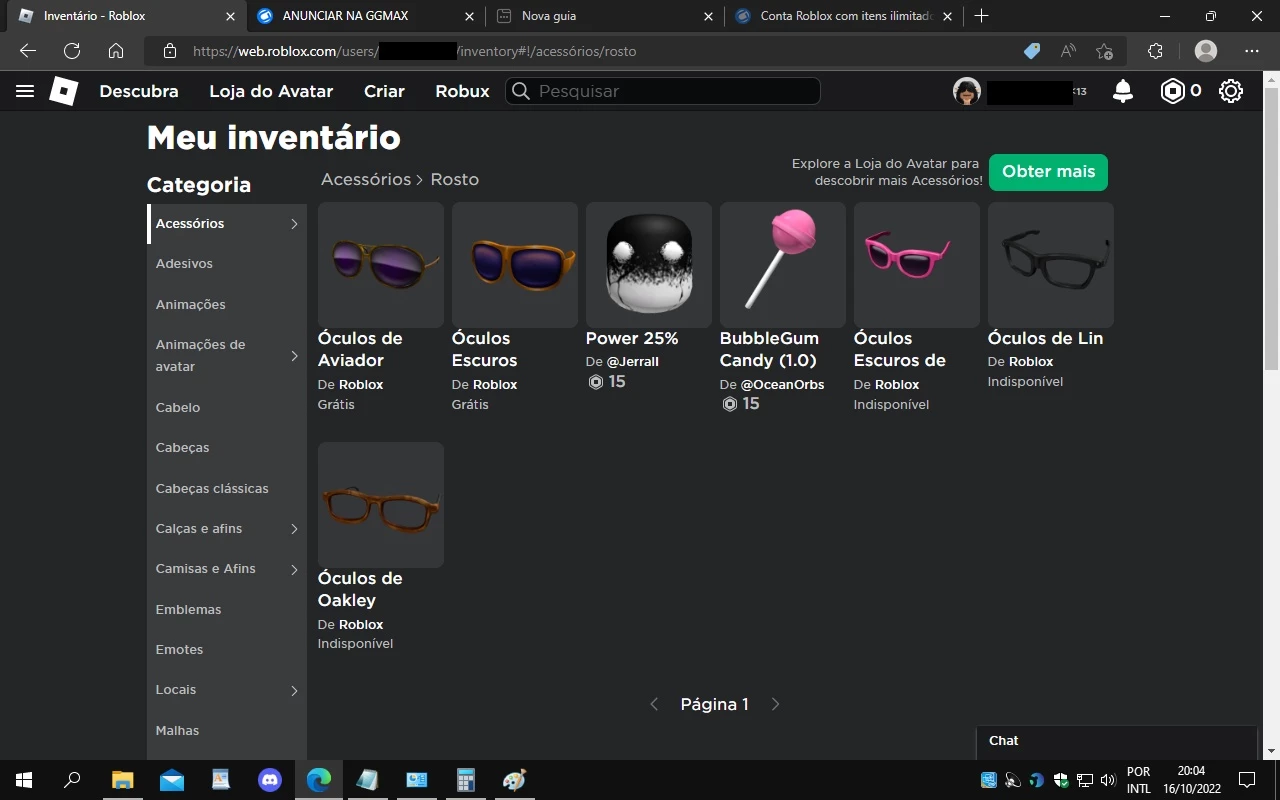Go to next inventory page arrow
This screenshot has height=800, width=1280.
coord(775,704)
